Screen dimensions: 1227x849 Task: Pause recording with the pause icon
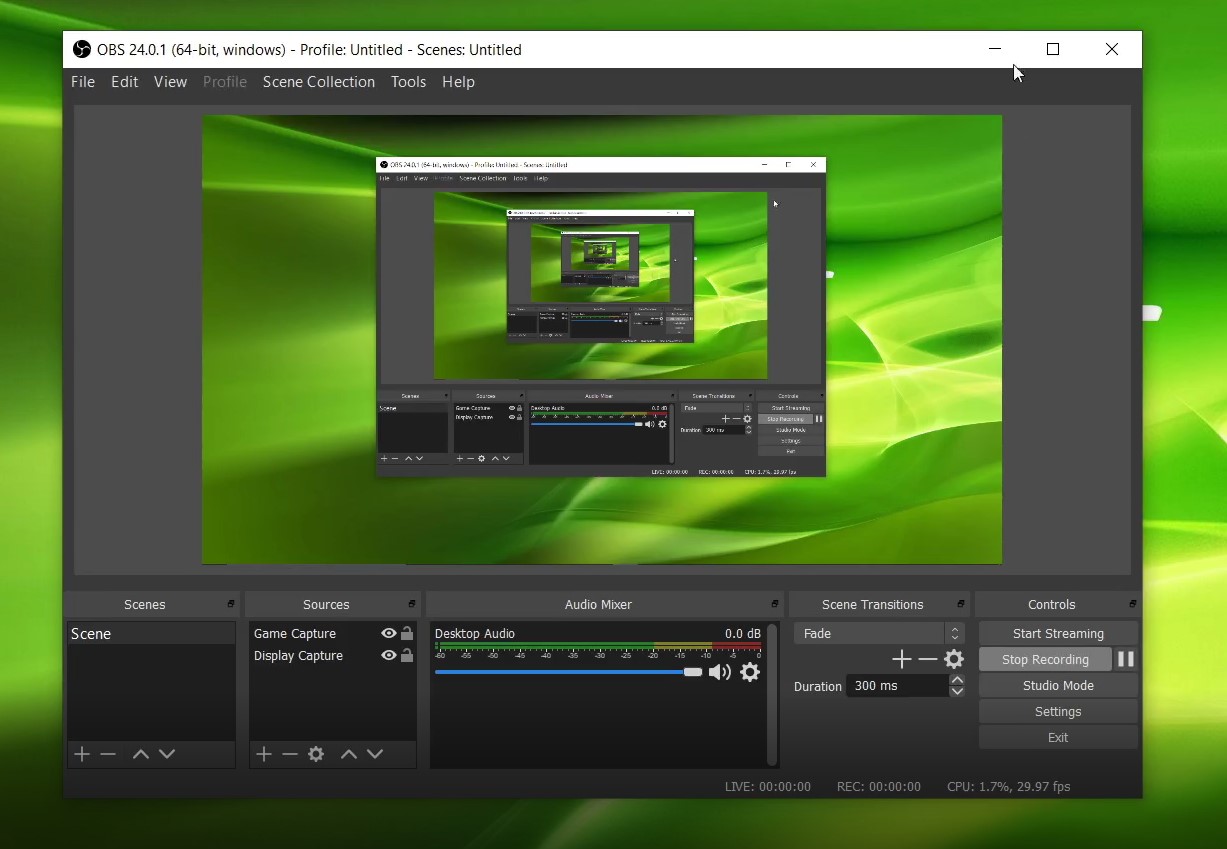(x=1125, y=659)
